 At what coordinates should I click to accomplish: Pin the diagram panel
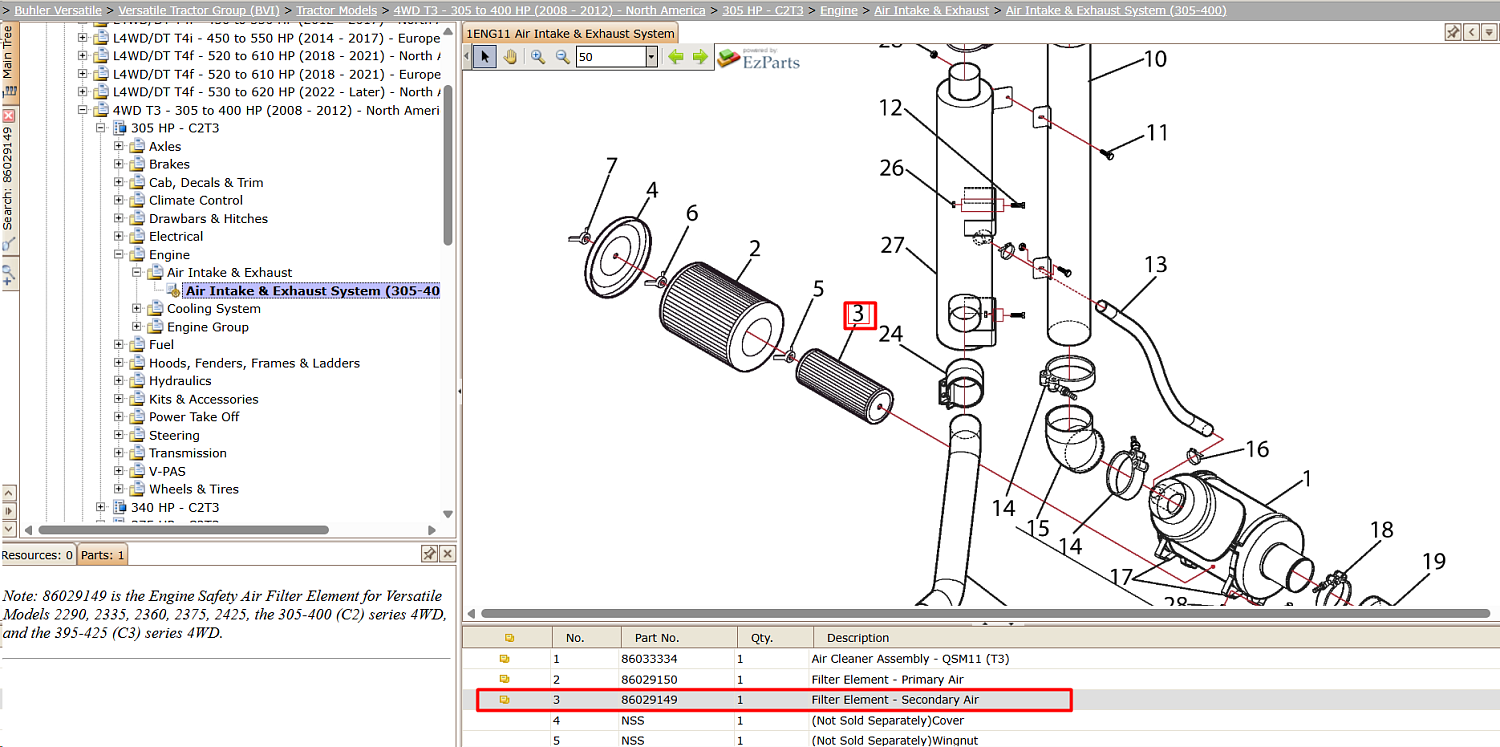(1453, 32)
